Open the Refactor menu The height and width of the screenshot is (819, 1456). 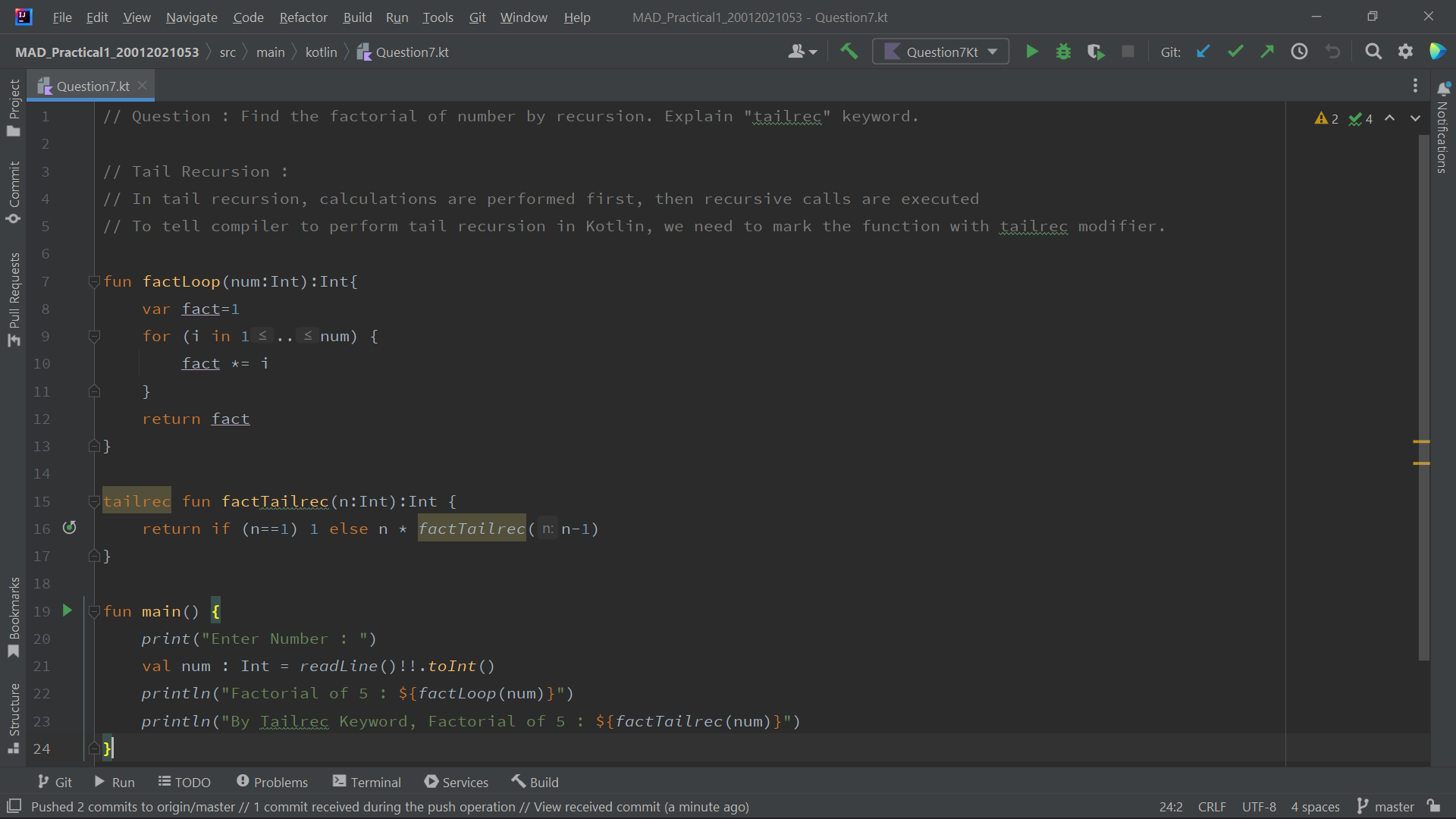303,17
